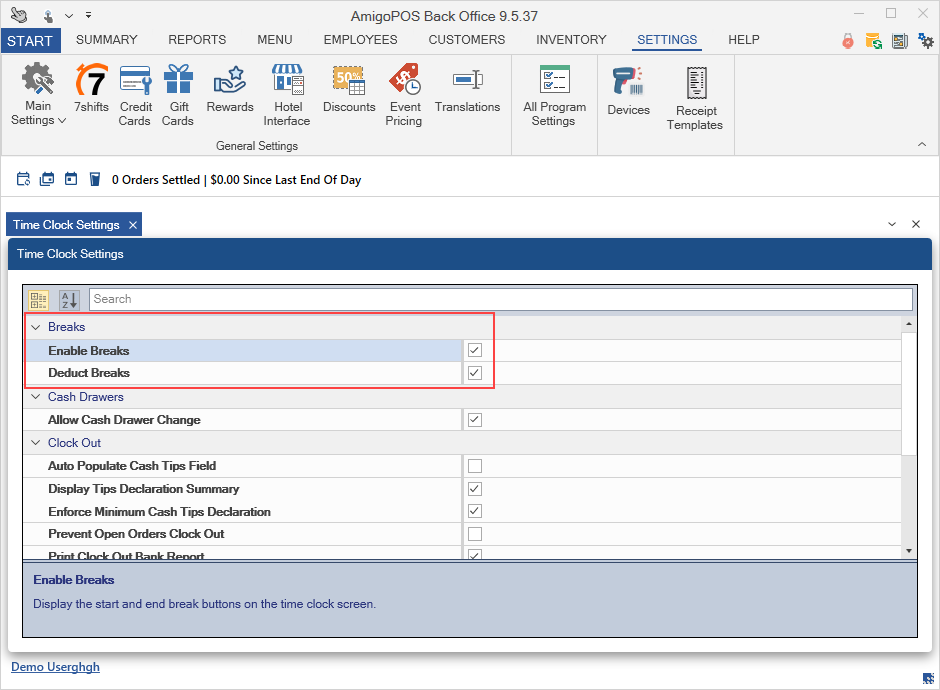Switch to the SUMMARY tab

point(107,40)
